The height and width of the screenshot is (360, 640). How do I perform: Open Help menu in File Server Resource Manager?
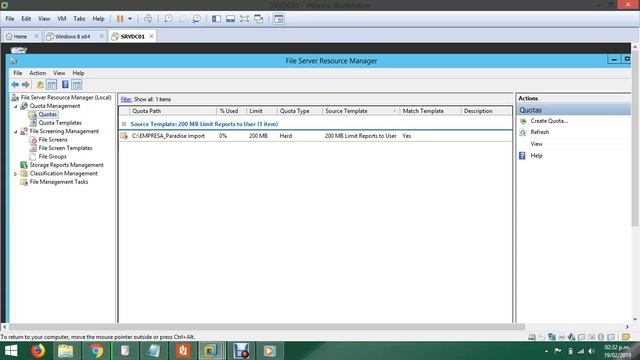78,73
